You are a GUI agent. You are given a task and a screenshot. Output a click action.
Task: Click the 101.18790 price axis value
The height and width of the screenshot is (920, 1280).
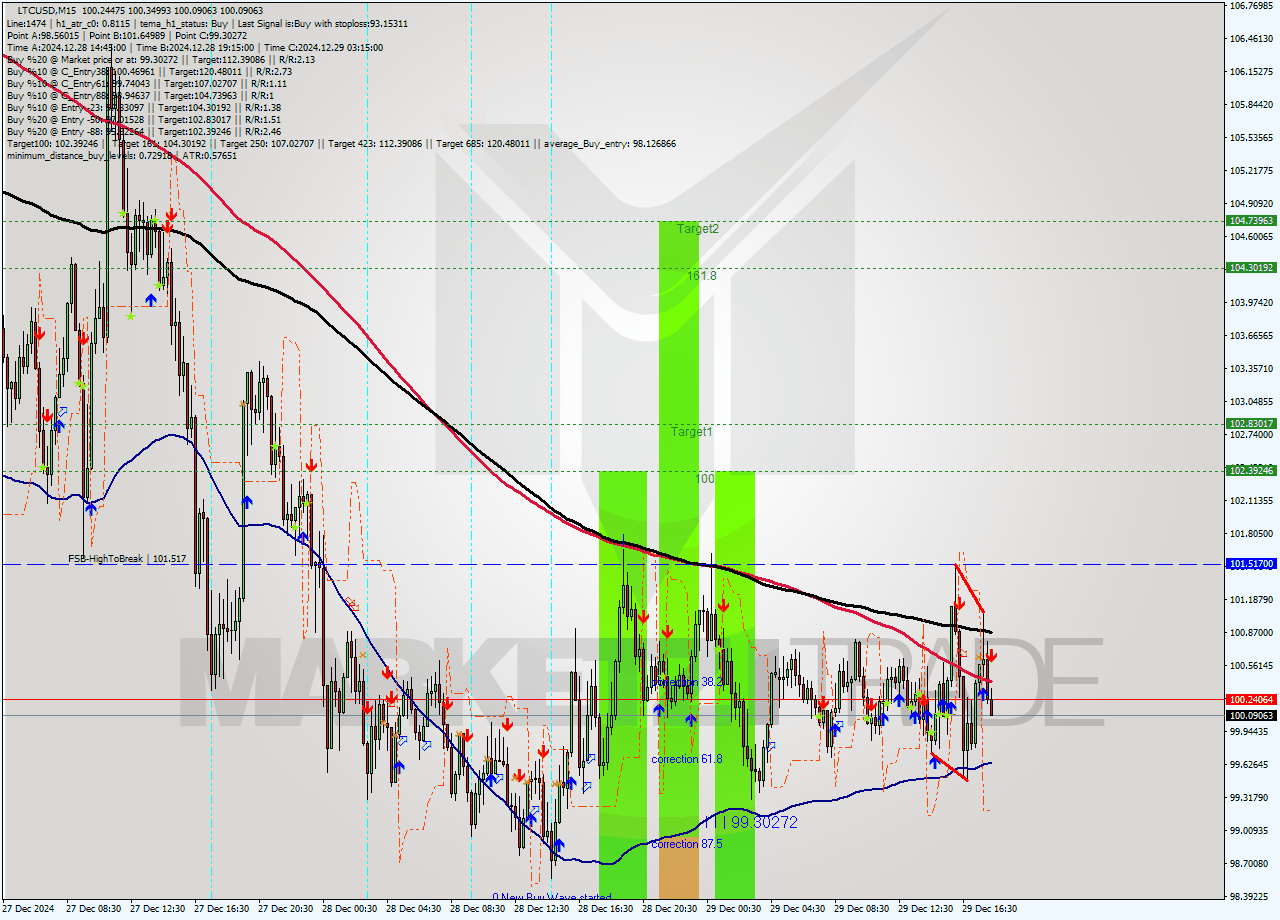click(1251, 599)
